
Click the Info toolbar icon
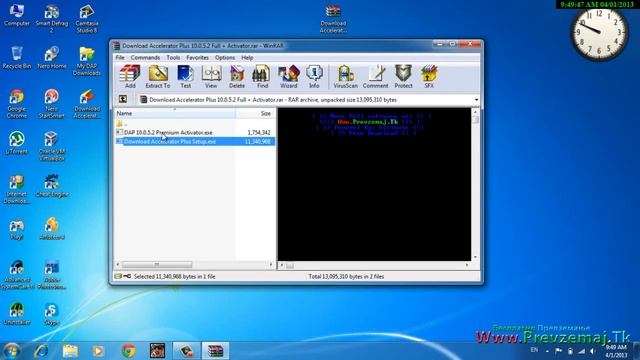point(314,77)
